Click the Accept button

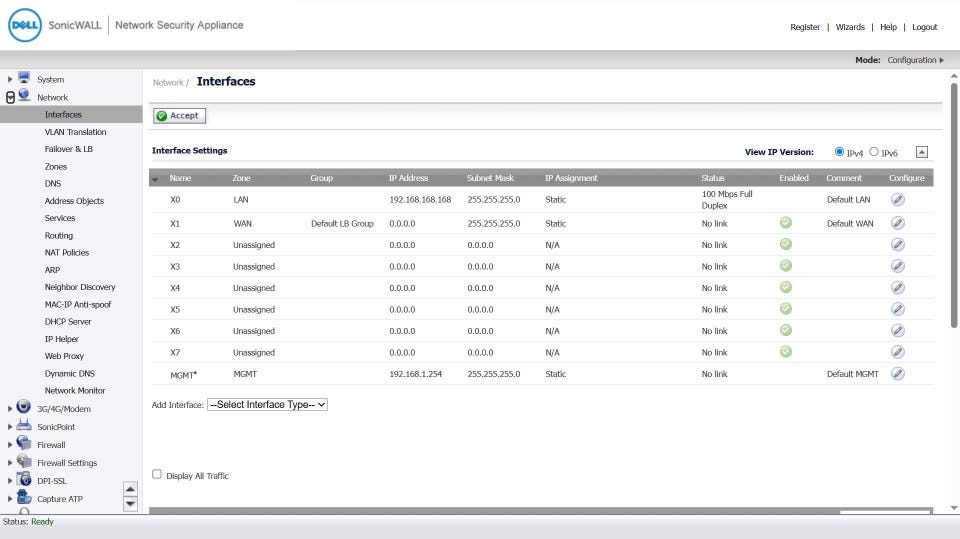pyautogui.click(x=179, y=116)
